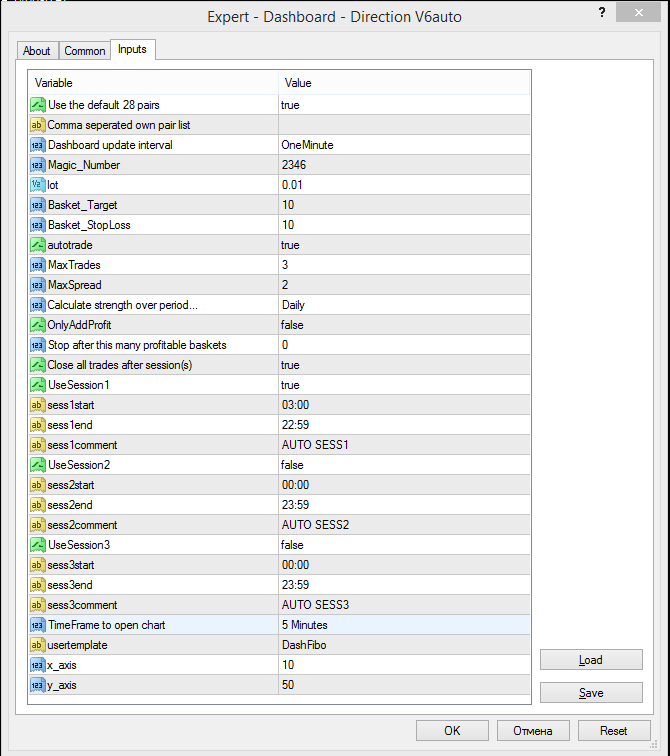Image resolution: width=670 pixels, height=756 pixels.
Task: Click the icon beside 'Stop after this many profitable baskets'
Action: pyautogui.click(x=38, y=345)
